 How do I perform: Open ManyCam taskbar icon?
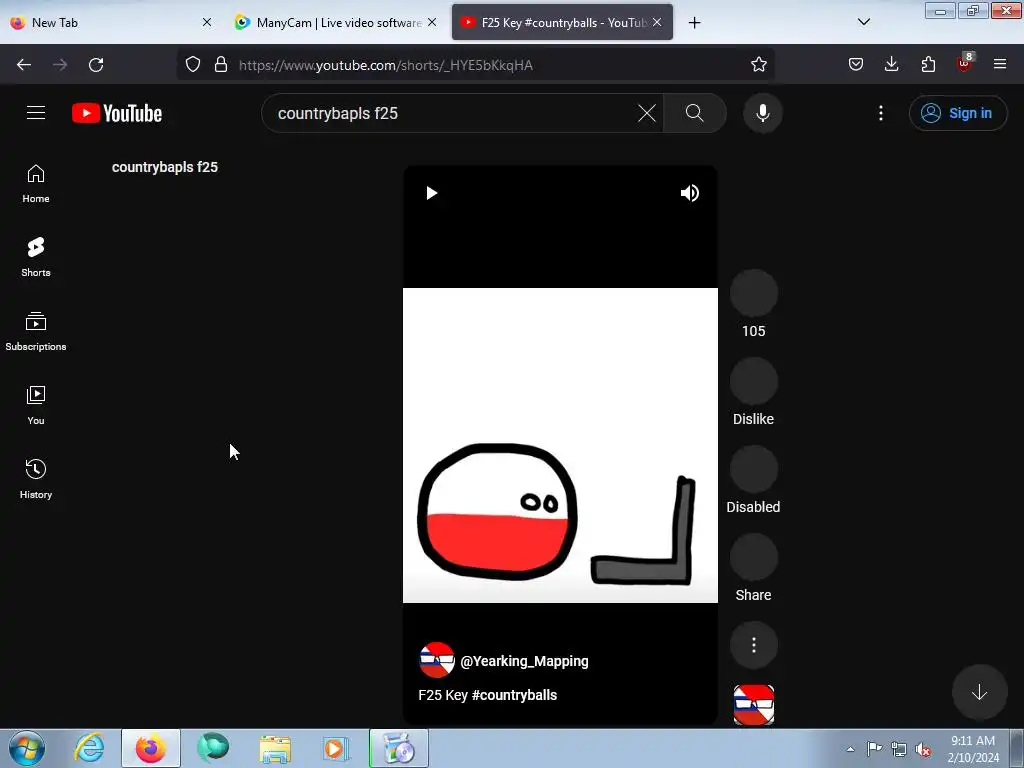click(213, 748)
